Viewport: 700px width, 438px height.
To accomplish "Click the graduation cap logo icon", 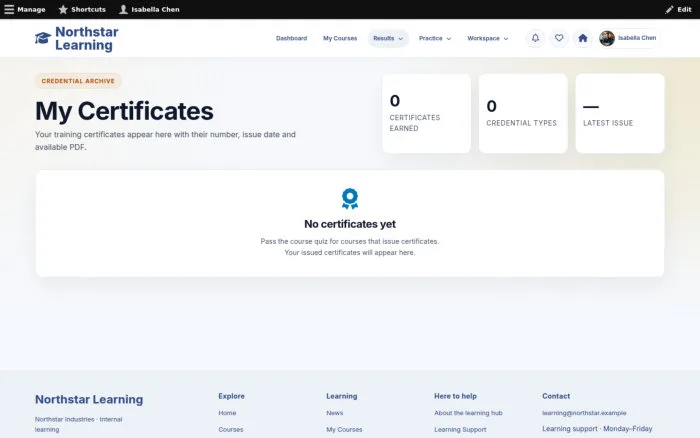I will pos(43,38).
